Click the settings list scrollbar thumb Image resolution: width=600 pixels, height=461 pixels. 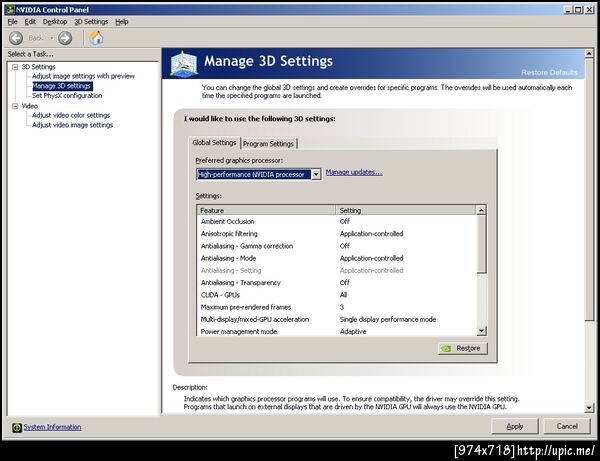pyautogui.click(x=481, y=244)
